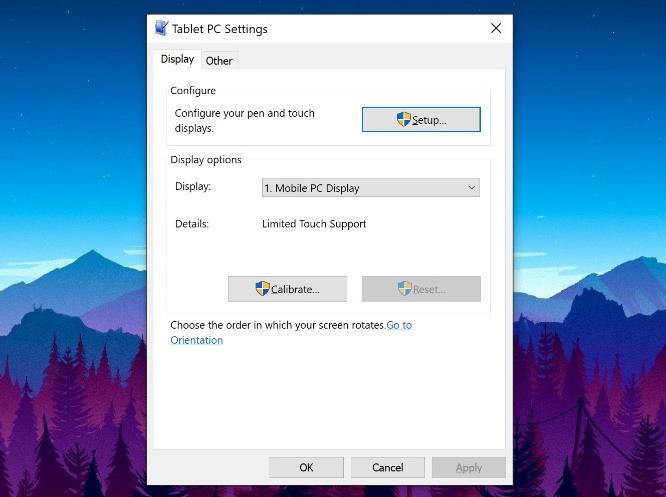Click the 'Display options' group label
Screen dimensions: 666x497
coord(206,160)
